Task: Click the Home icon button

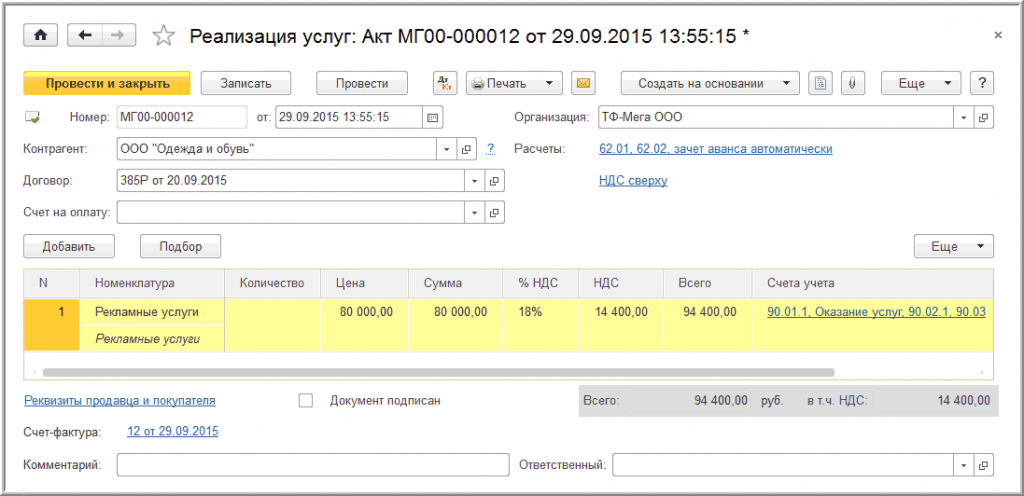Action: (x=41, y=35)
